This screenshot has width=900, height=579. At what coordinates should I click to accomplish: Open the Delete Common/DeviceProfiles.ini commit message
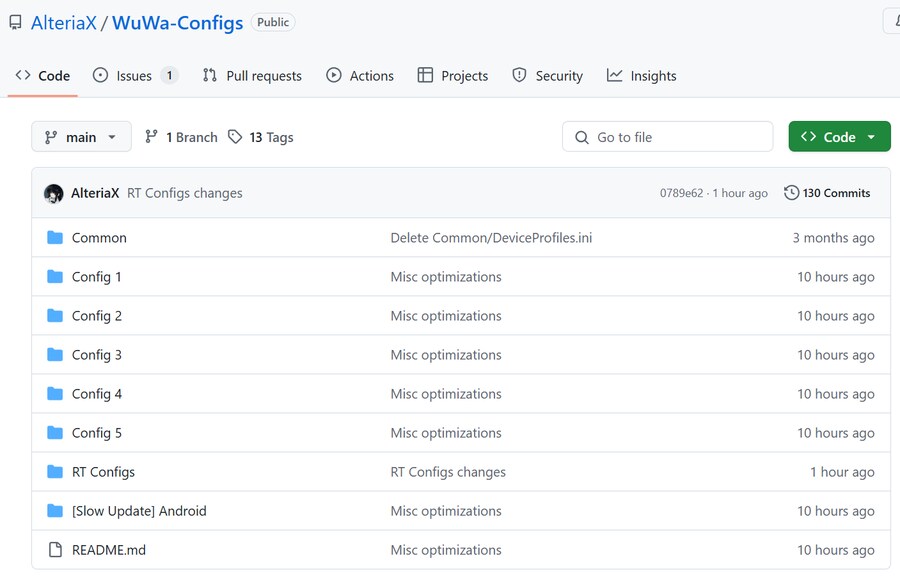[491, 238]
